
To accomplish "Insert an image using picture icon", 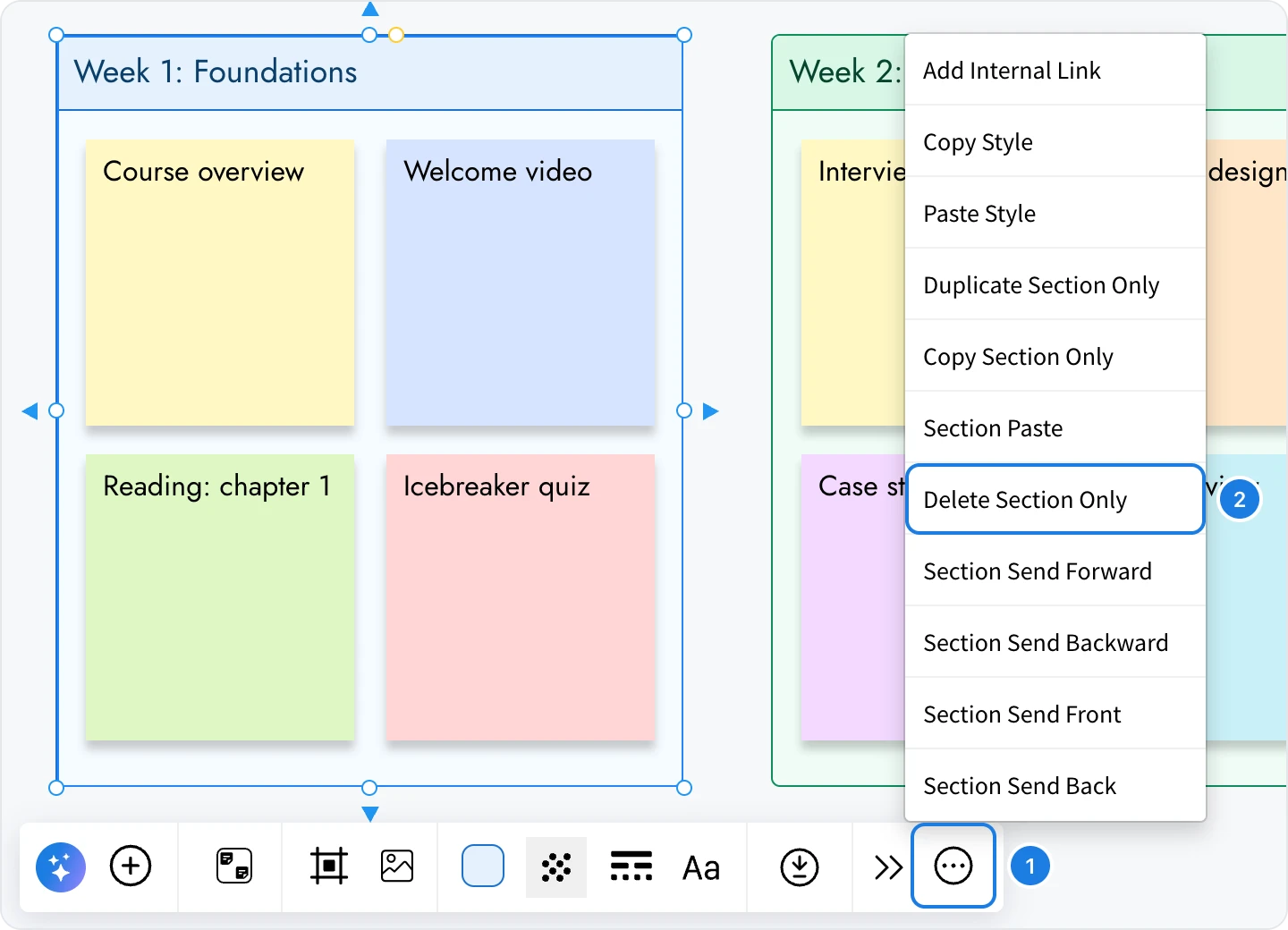I will [x=397, y=867].
